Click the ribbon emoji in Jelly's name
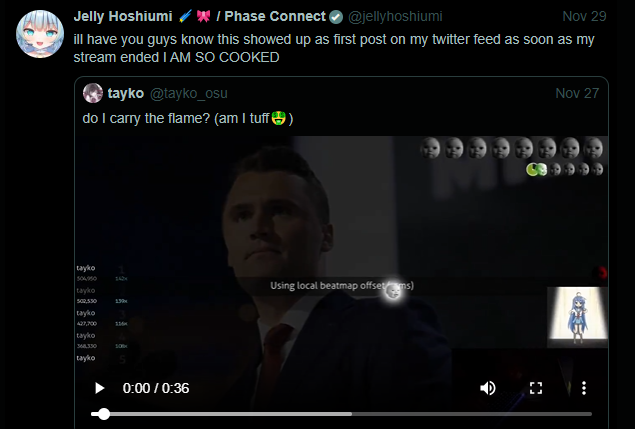The image size is (635, 429). pyautogui.click(x=202, y=17)
